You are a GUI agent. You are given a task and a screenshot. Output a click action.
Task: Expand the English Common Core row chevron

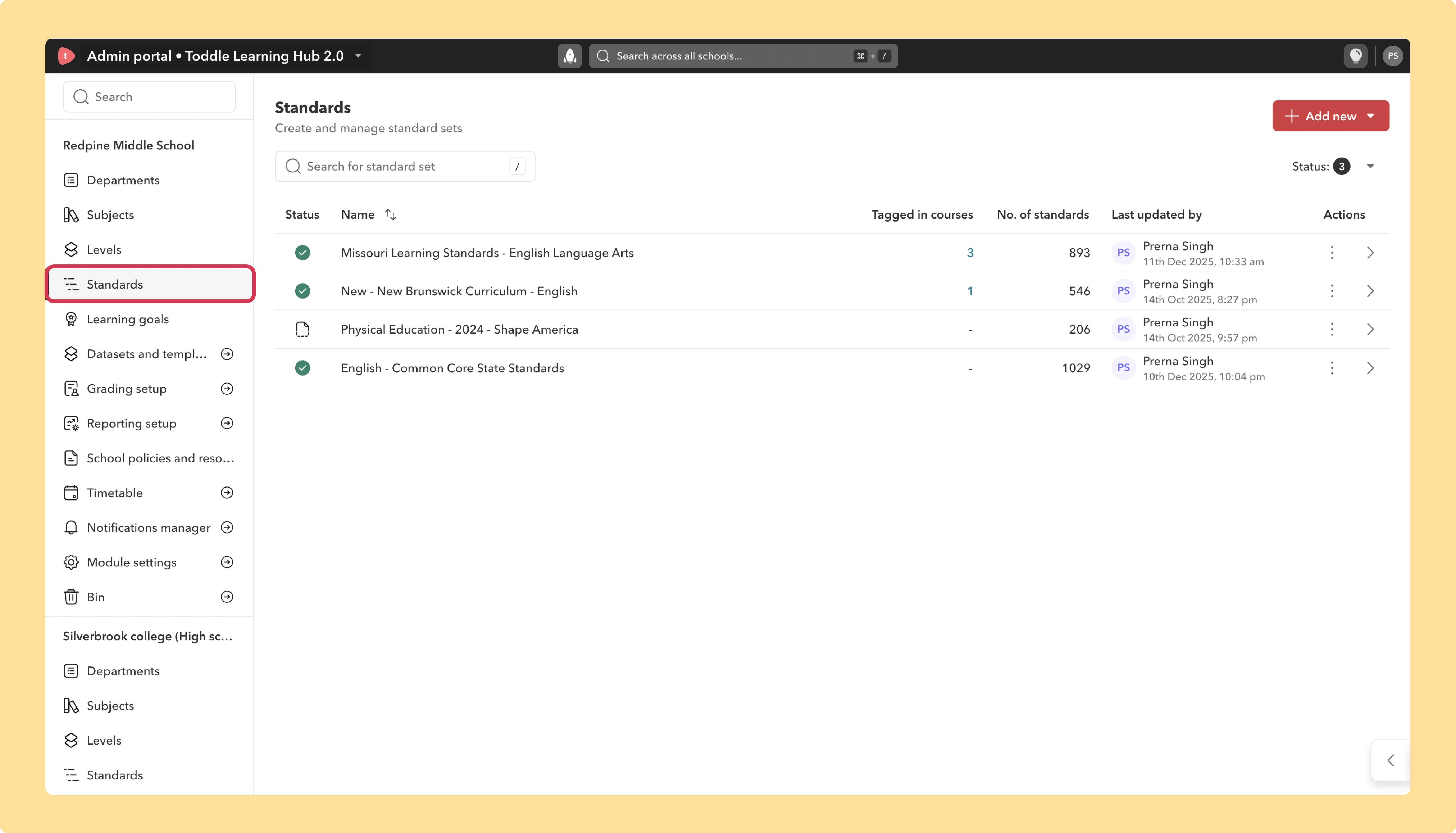point(1370,368)
